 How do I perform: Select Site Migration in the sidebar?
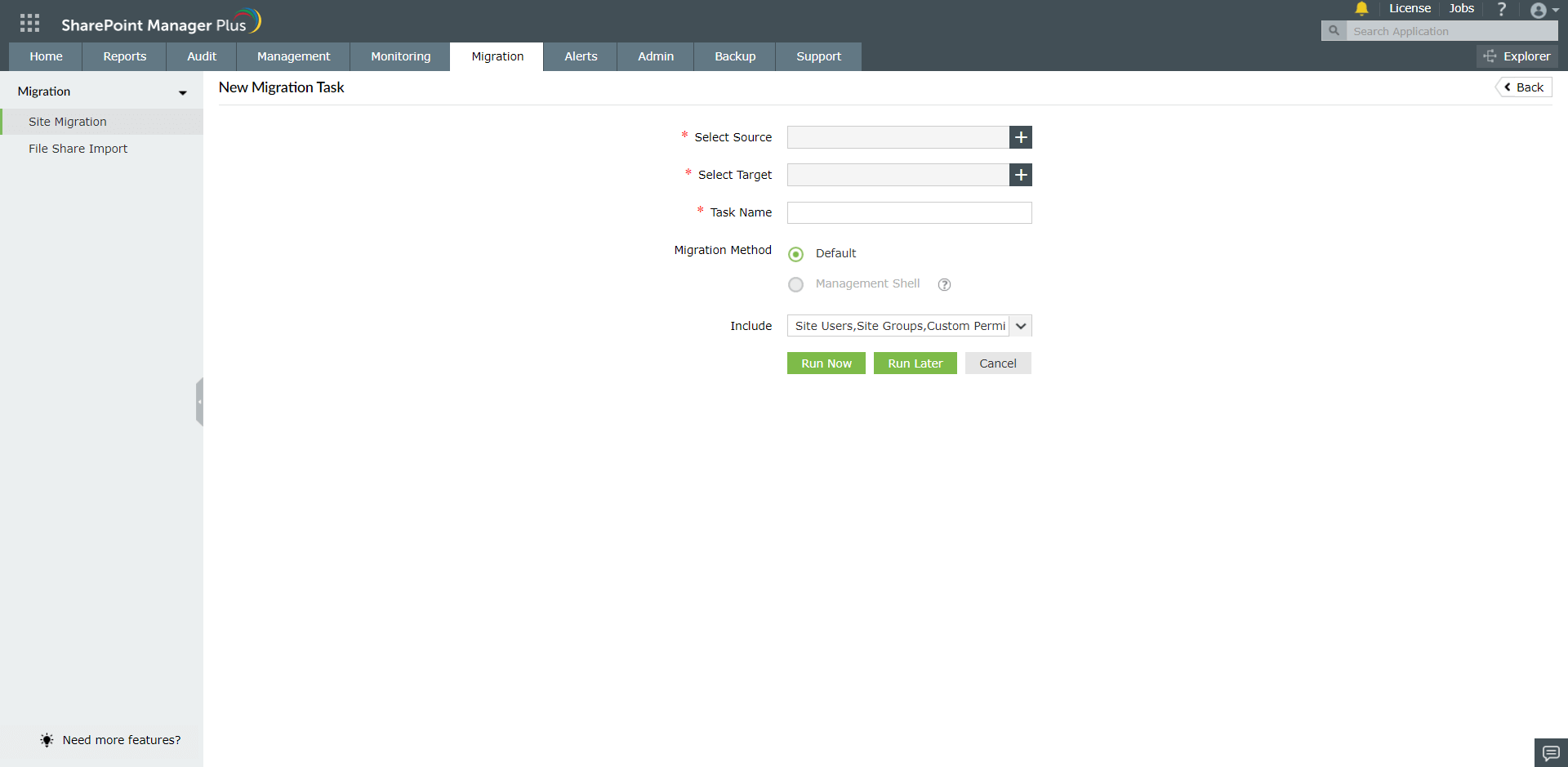point(101,122)
